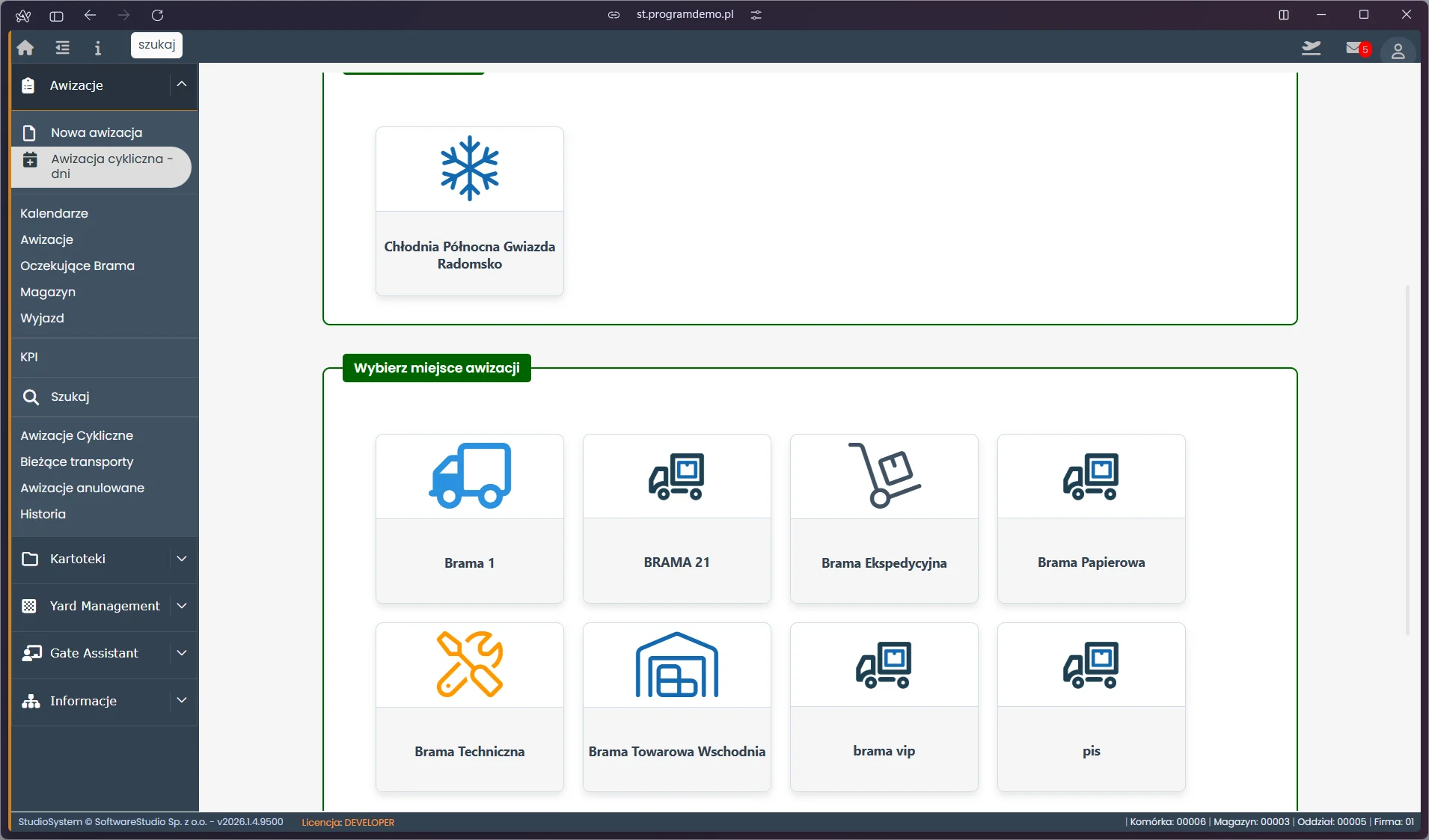Image resolution: width=1429 pixels, height=840 pixels.
Task: Open Bieżące transporty link
Action: (76, 462)
